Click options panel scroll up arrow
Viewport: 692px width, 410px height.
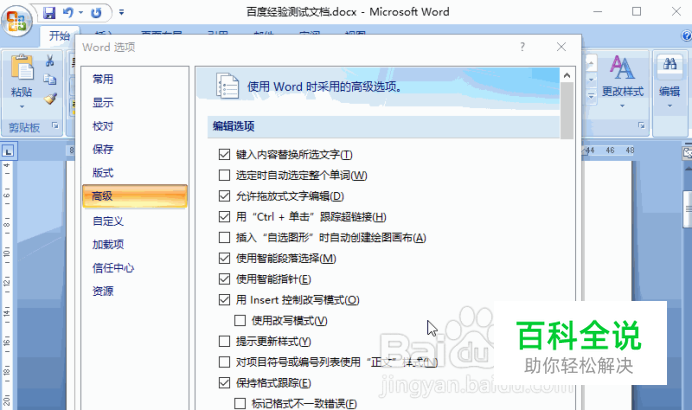click(x=567, y=75)
